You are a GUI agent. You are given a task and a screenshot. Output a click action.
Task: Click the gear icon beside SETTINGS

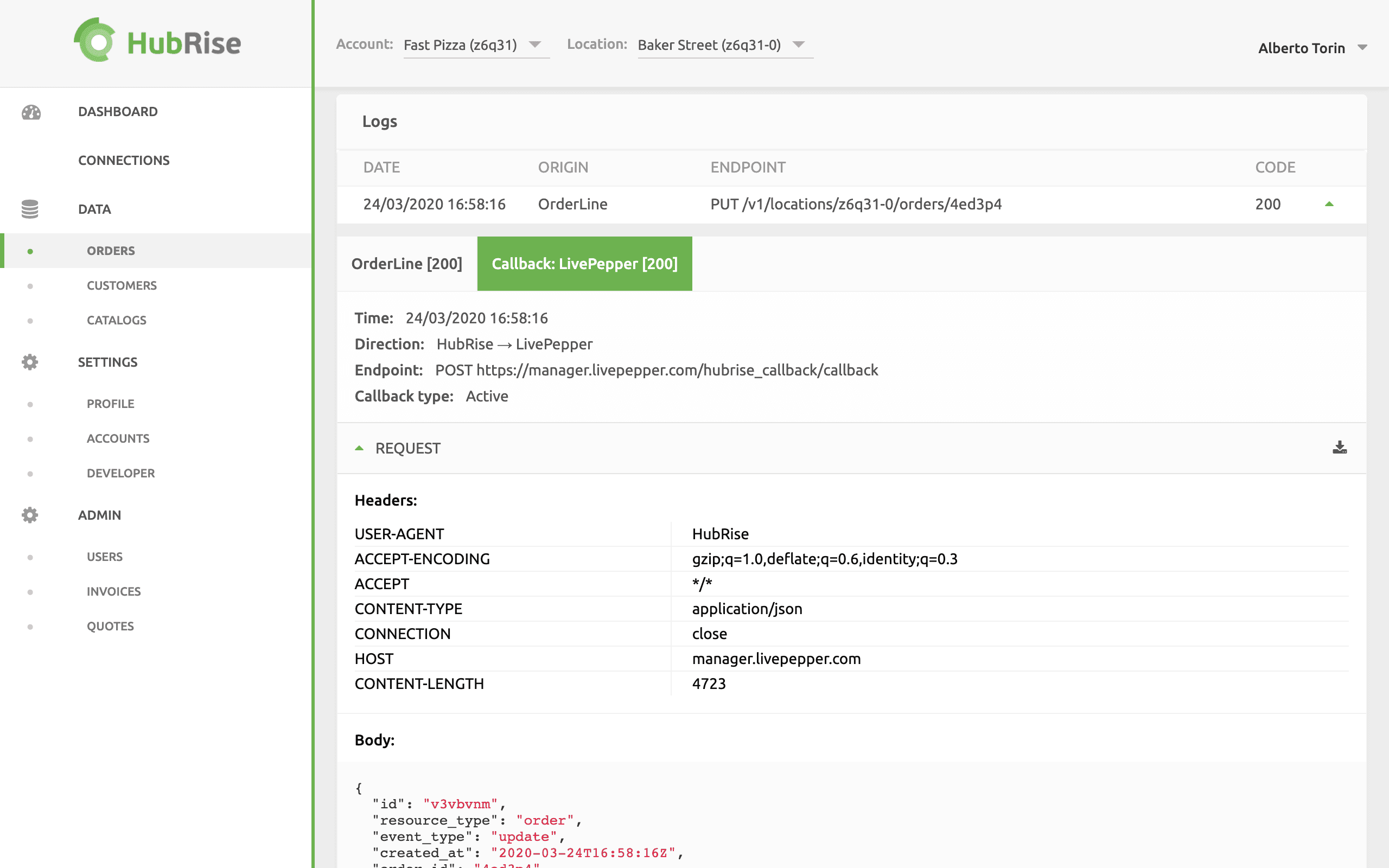(29, 362)
